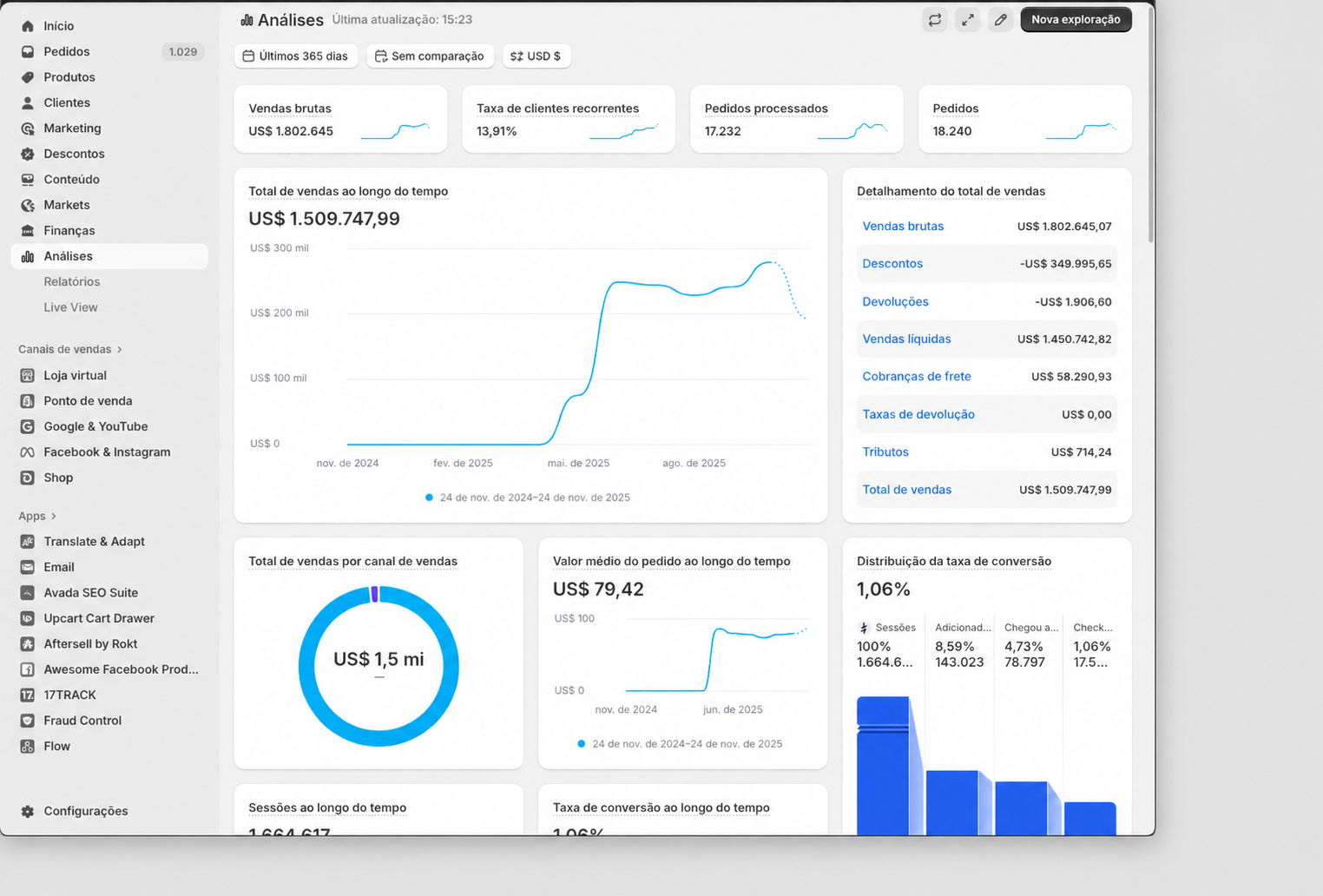Click the pencil edit icon

1001,19
